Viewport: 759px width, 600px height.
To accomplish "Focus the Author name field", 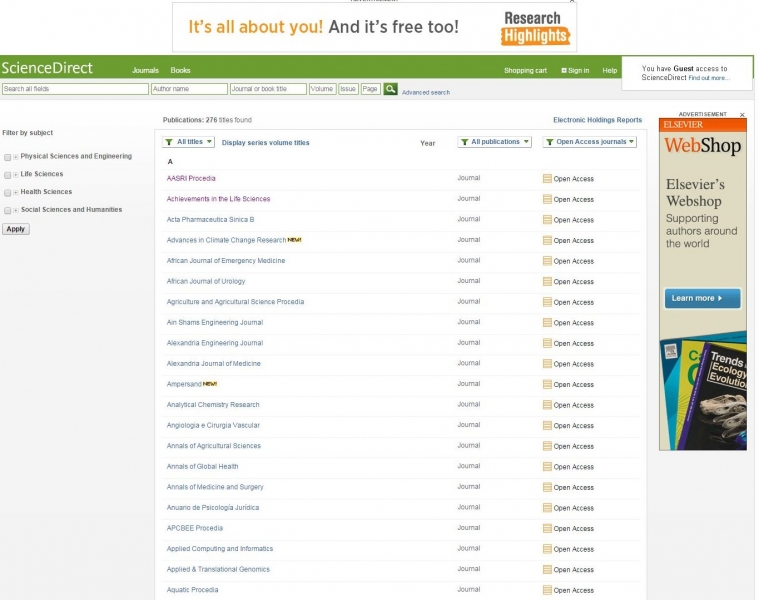I will click(189, 89).
